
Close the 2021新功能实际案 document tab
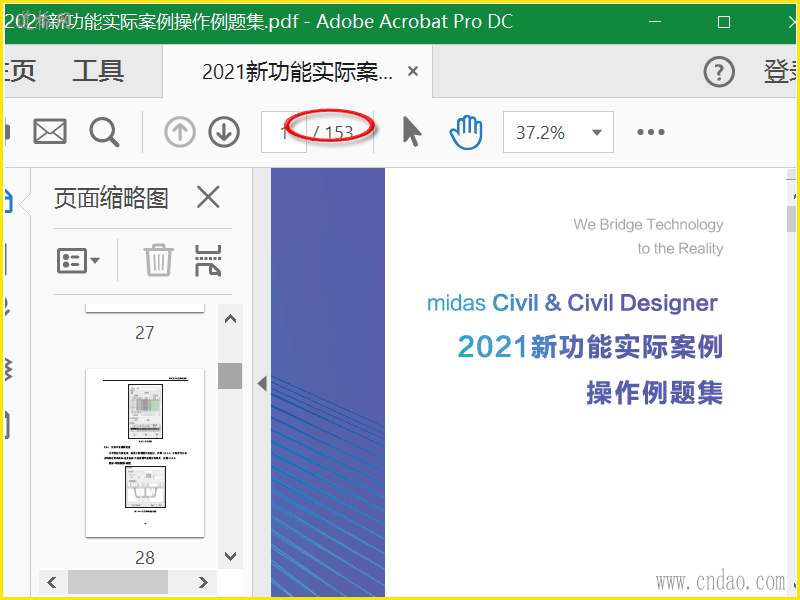pos(413,71)
